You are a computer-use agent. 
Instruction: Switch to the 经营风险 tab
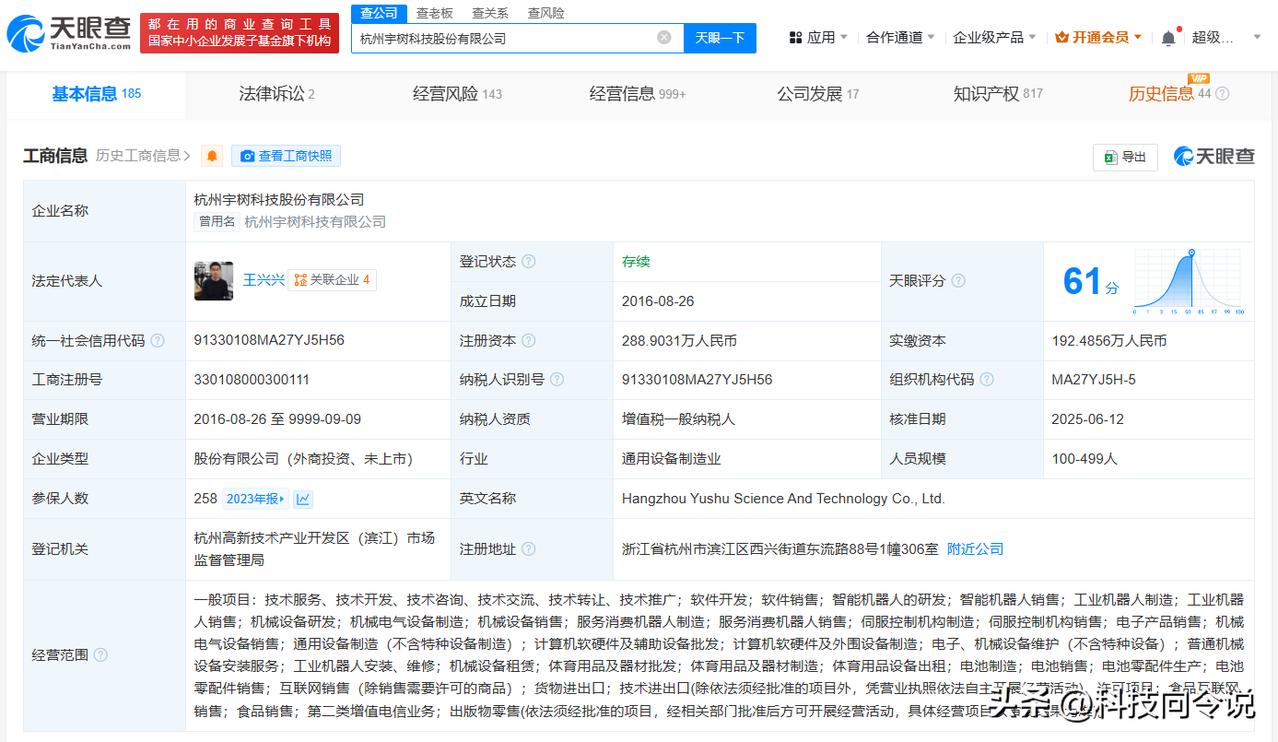[457, 94]
